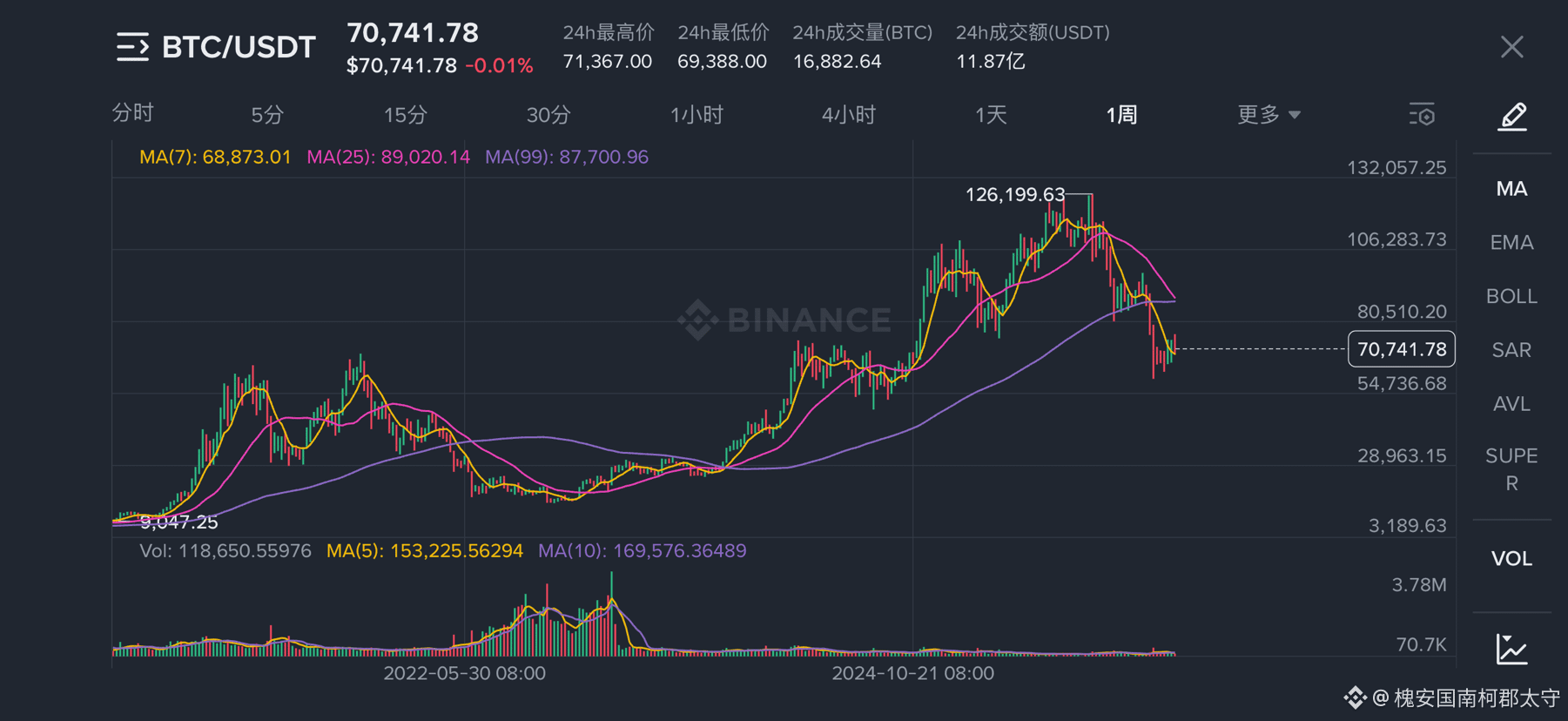Viewport: 1568px width, 721px height.
Task: Toggle the EMA indicator
Action: 1511,243
